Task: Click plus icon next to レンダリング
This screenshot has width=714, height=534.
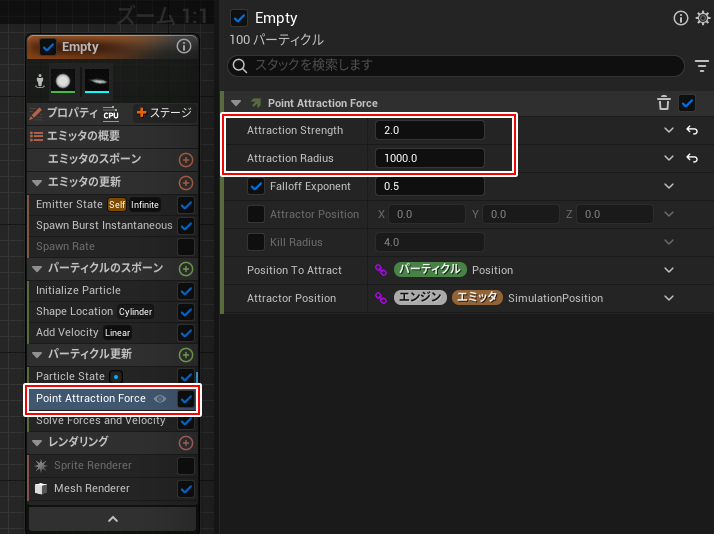Action: pos(185,442)
